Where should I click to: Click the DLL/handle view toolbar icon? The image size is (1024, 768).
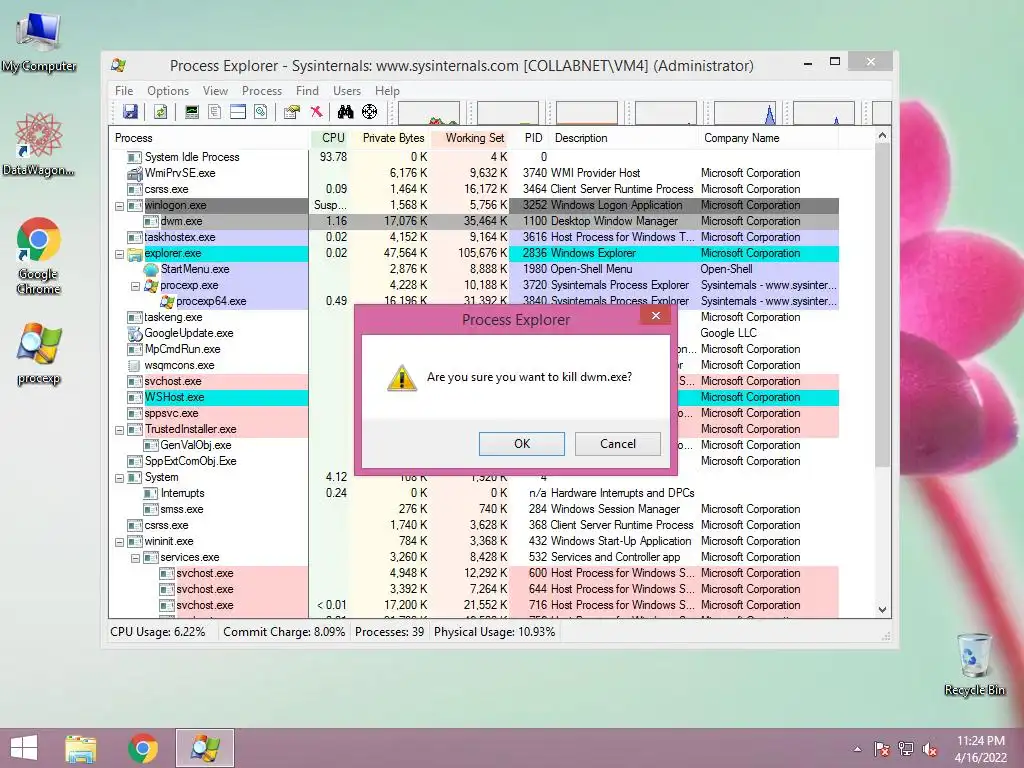click(x=261, y=112)
